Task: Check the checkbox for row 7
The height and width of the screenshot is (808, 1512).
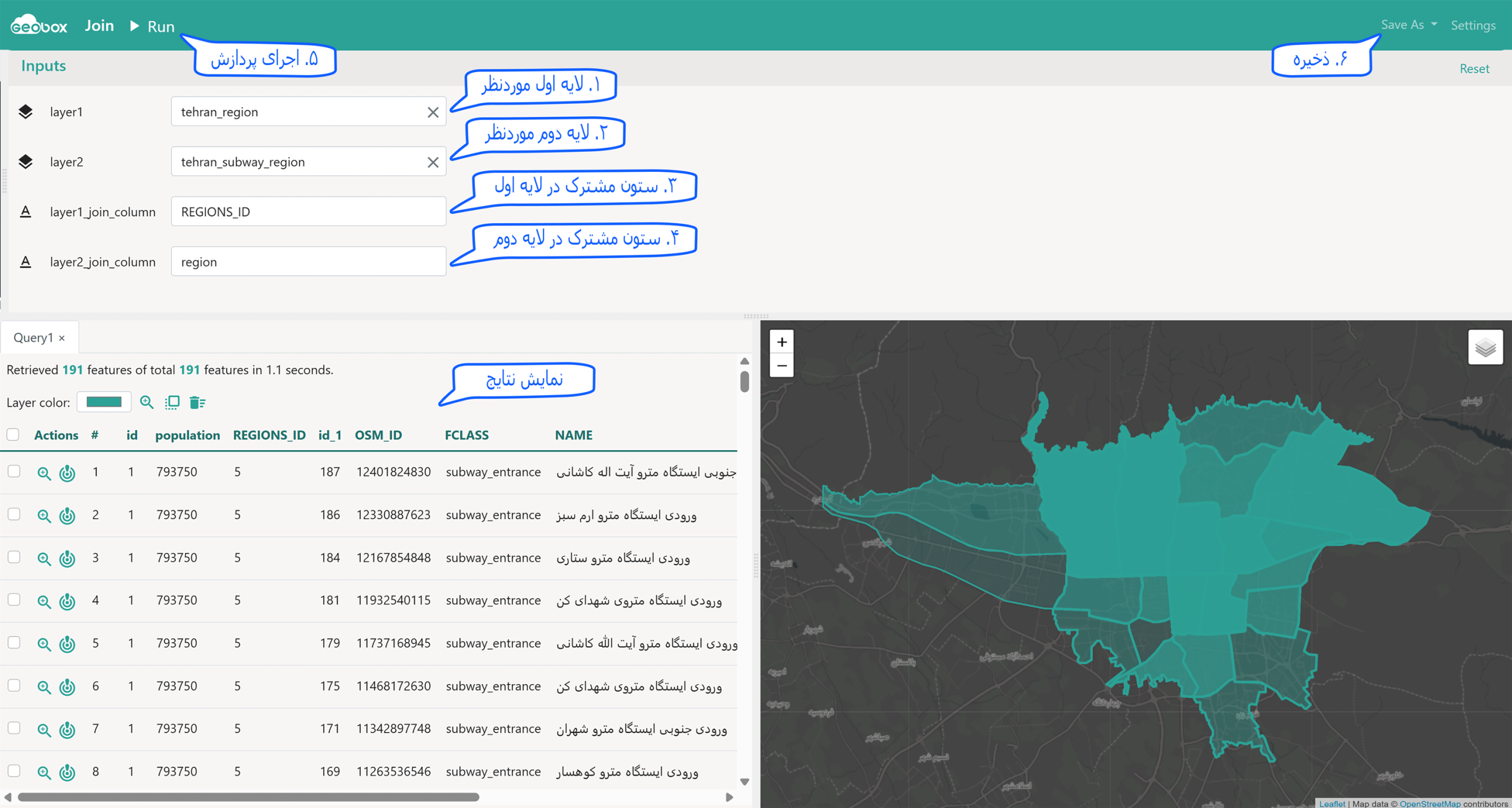Action: tap(14, 728)
